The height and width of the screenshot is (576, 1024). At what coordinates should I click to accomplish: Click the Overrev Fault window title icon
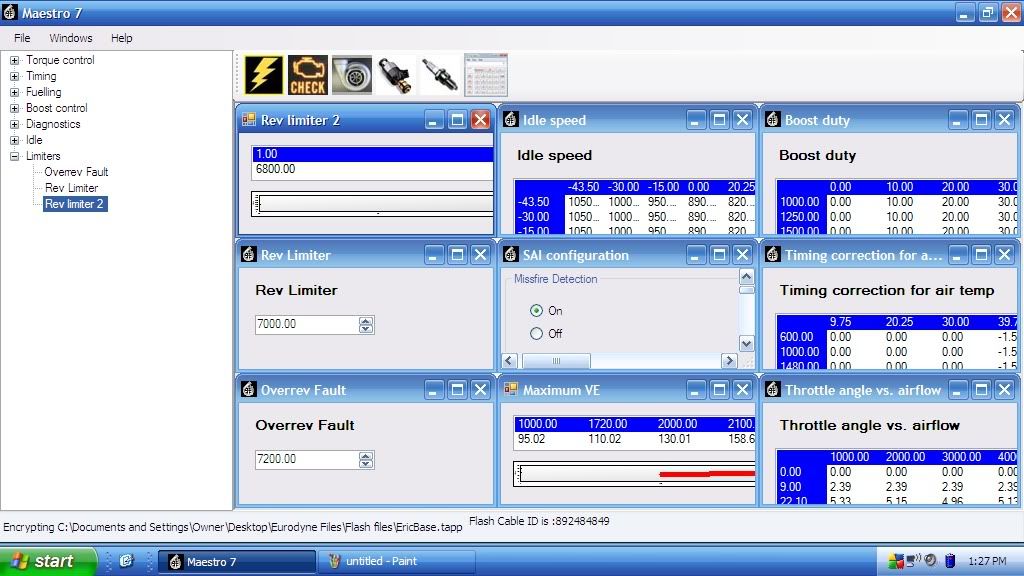[x=249, y=389]
